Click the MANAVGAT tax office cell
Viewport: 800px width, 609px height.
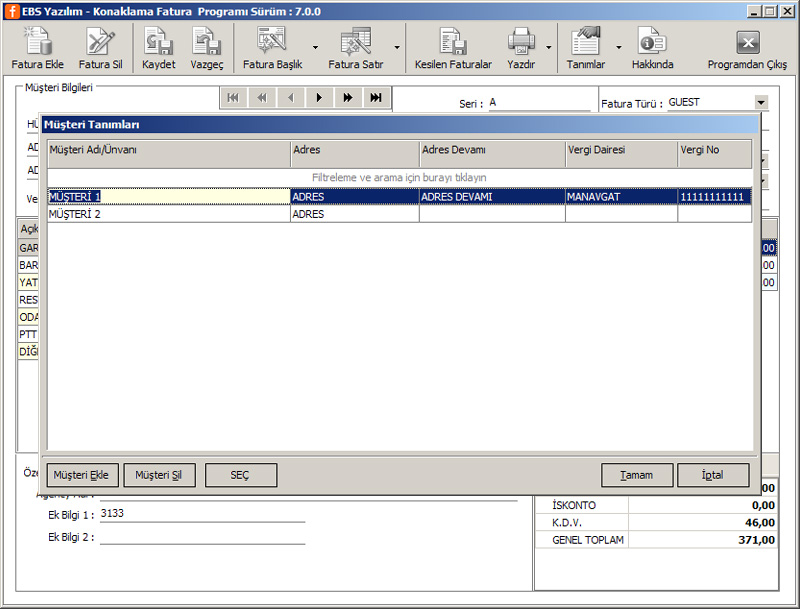coord(622,197)
